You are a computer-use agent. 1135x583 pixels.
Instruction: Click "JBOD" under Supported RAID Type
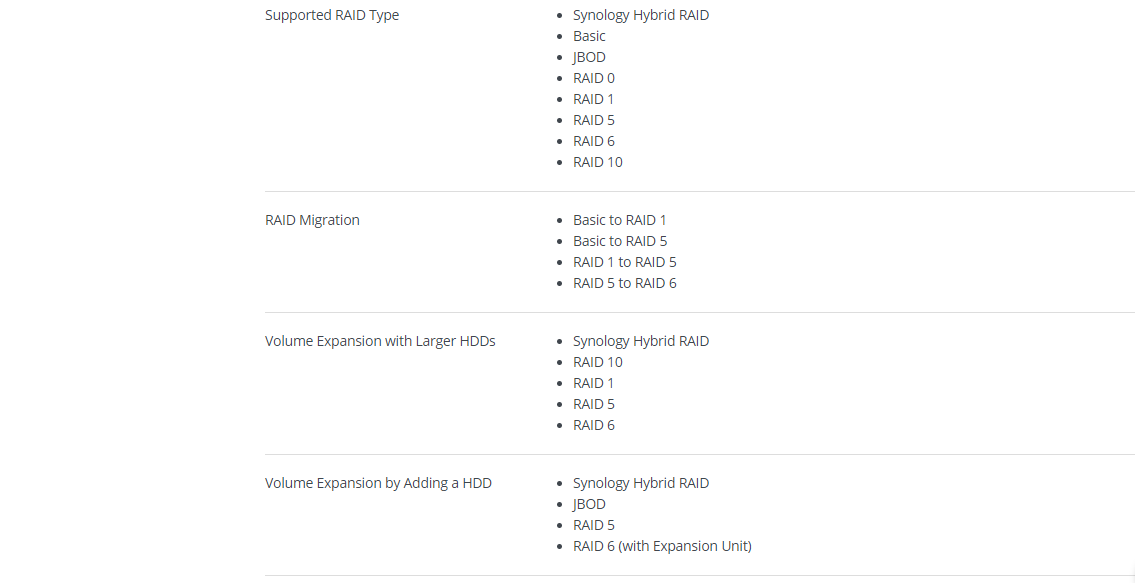click(x=589, y=57)
